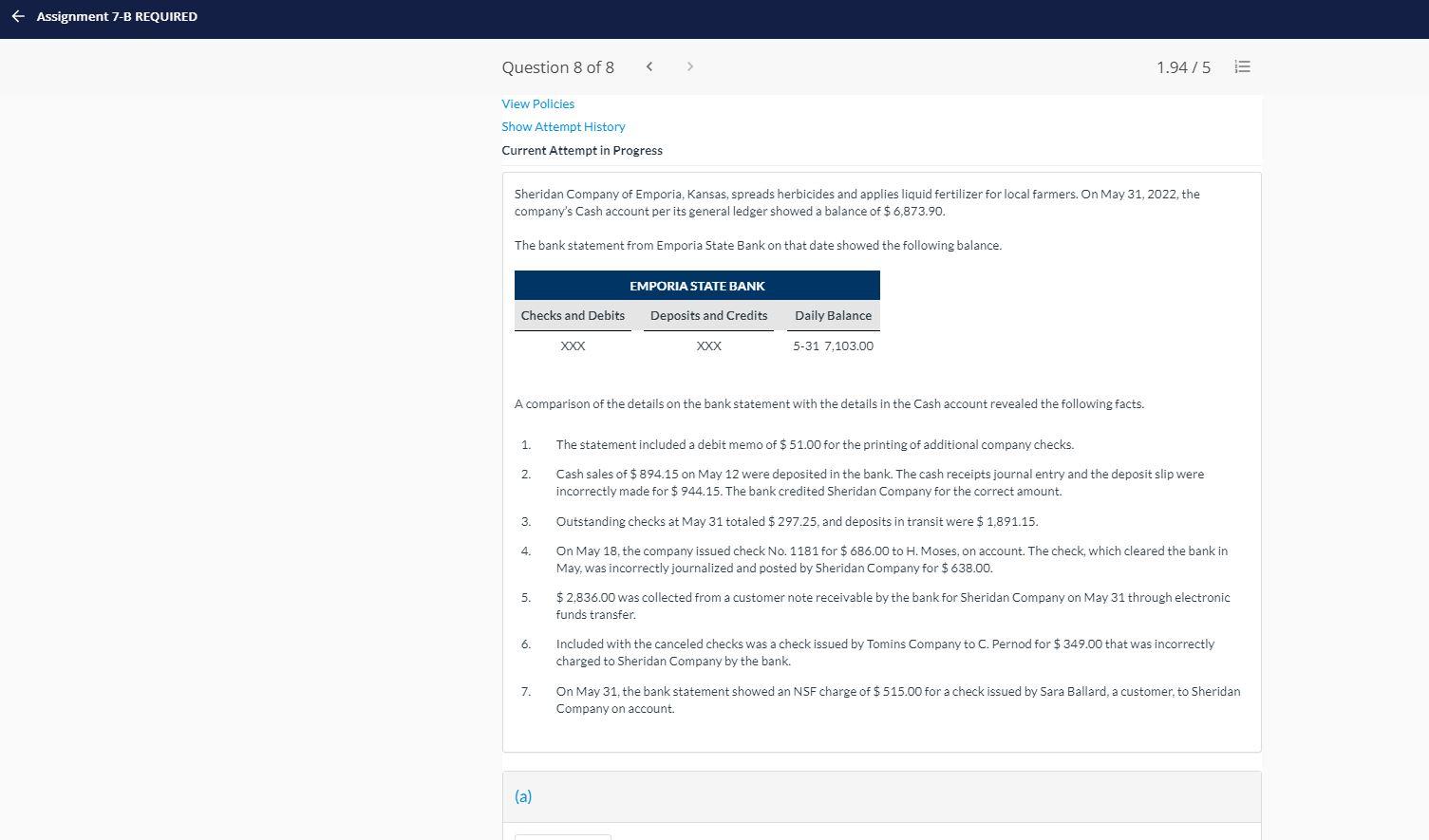Go to the previous question chevron
The width and height of the screenshot is (1429, 840).
click(649, 66)
